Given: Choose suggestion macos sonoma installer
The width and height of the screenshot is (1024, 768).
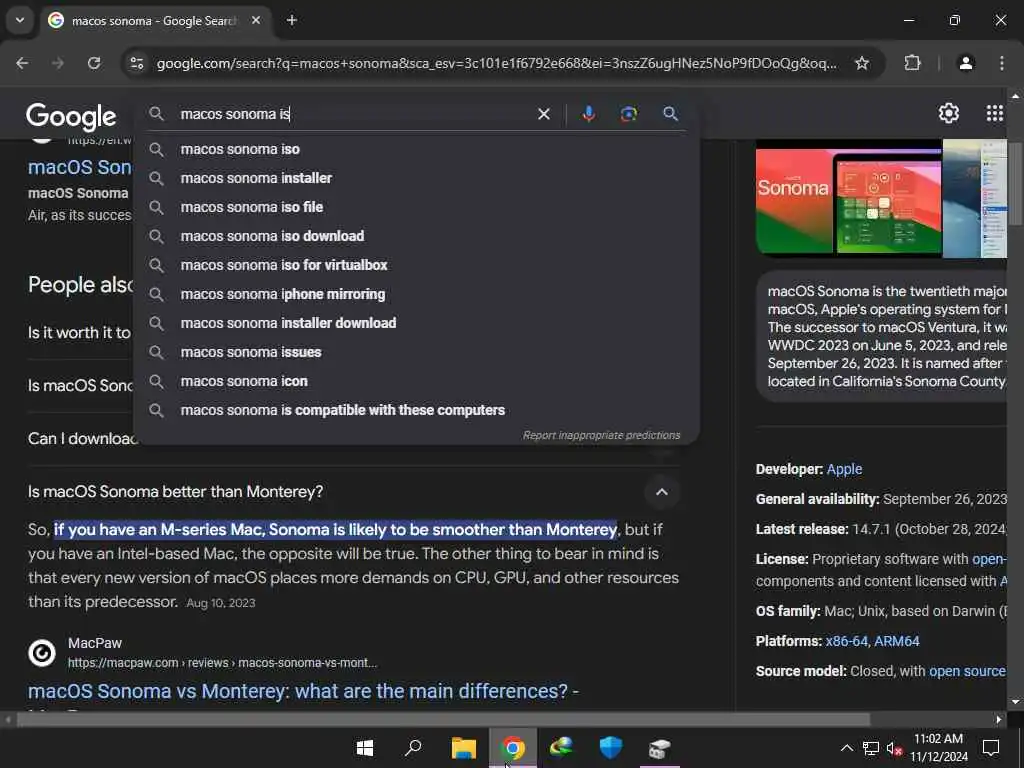Looking at the screenshot, I should click(417, 178).
